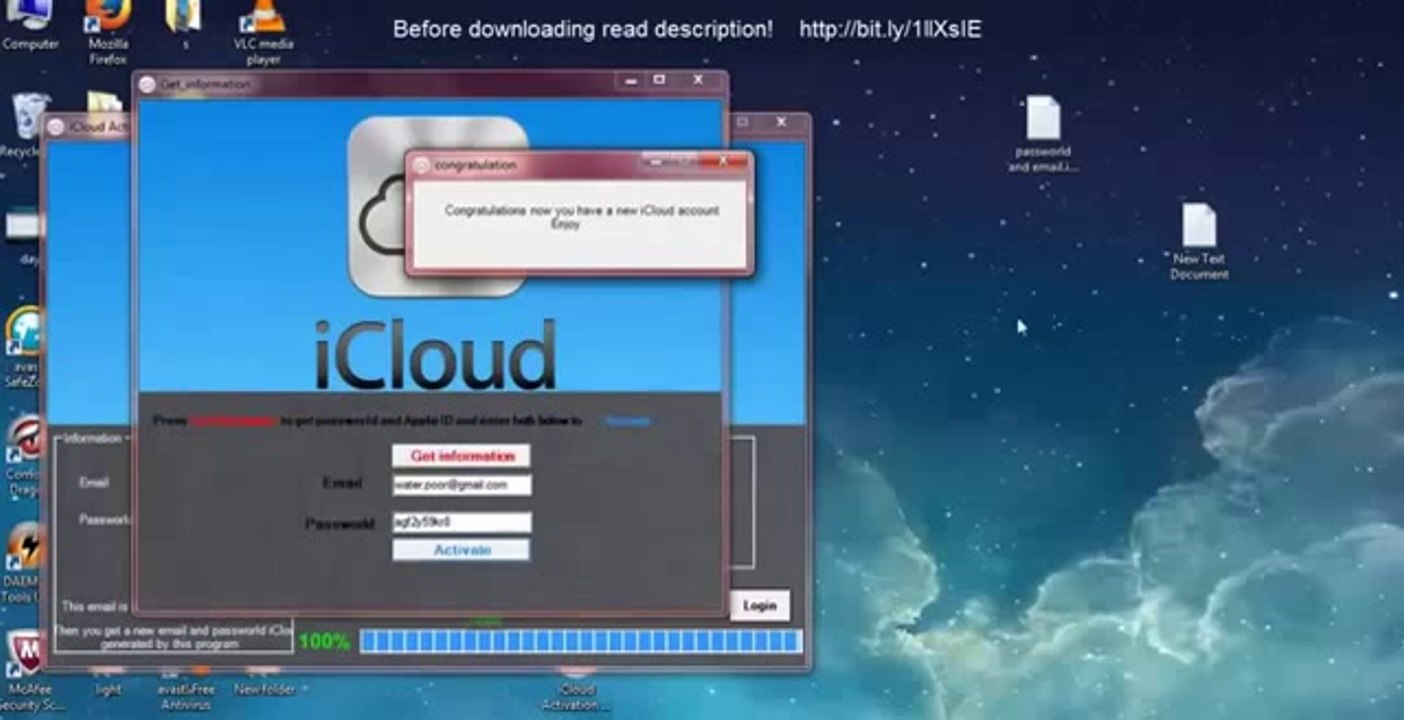Select the avast! Free Antivirus desktop label
1404x720 pixels.
click(x=186, y=696)
